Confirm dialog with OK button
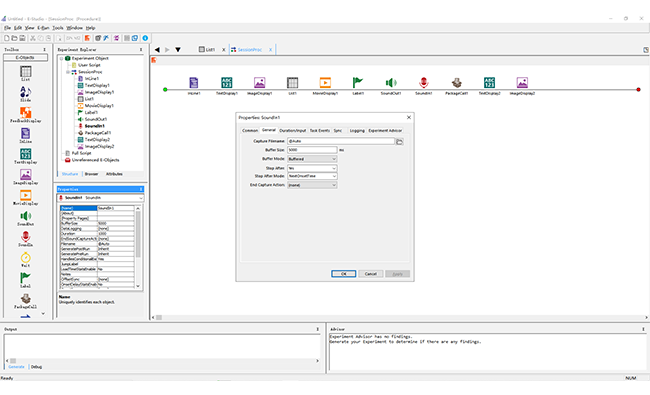The width and height of the screenshot is (650, 395). 343,274
